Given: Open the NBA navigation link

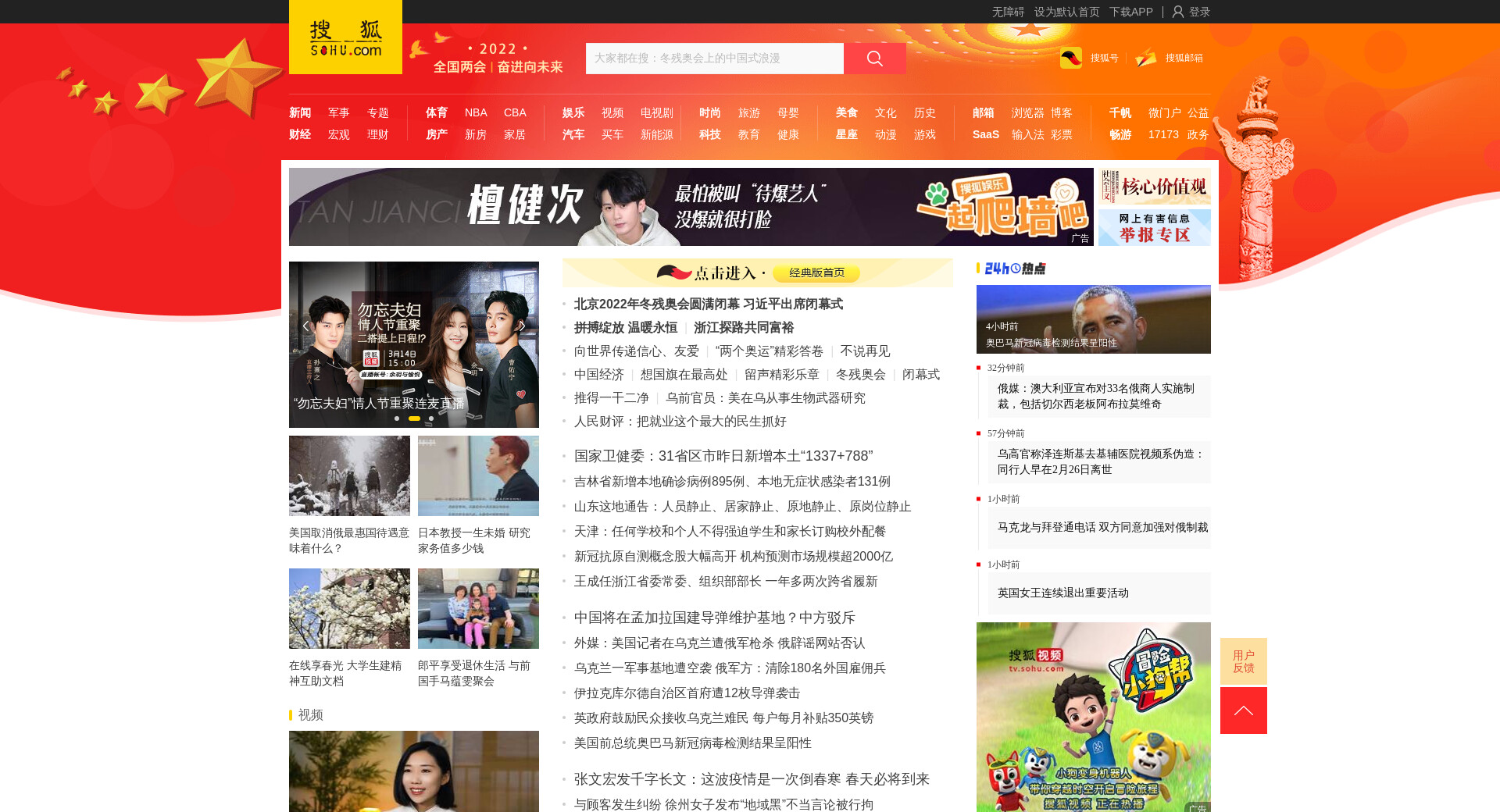Looking at the screenshot, I should click(x=476, y=112).
